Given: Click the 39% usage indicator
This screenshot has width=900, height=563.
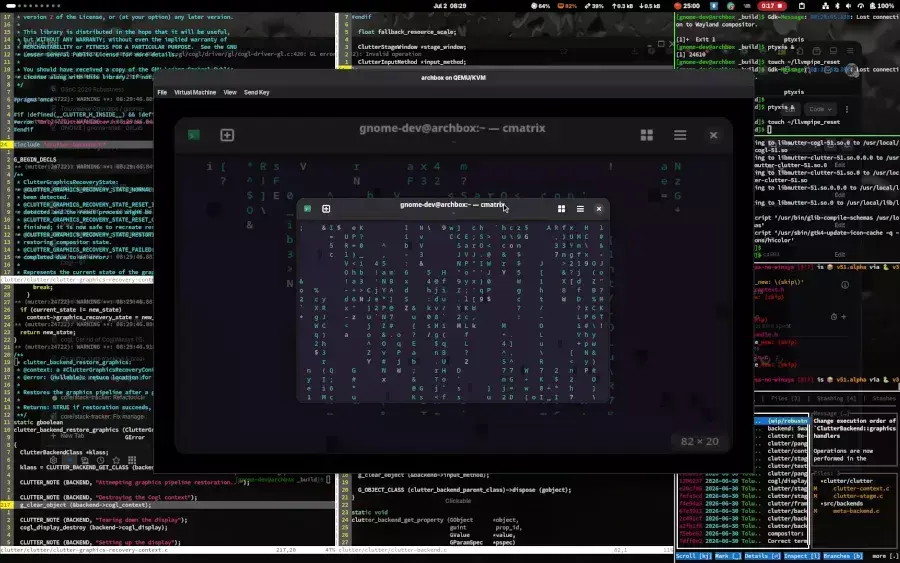Looking at the screenshot, I should pyautogui.click(x=594, y=6).
